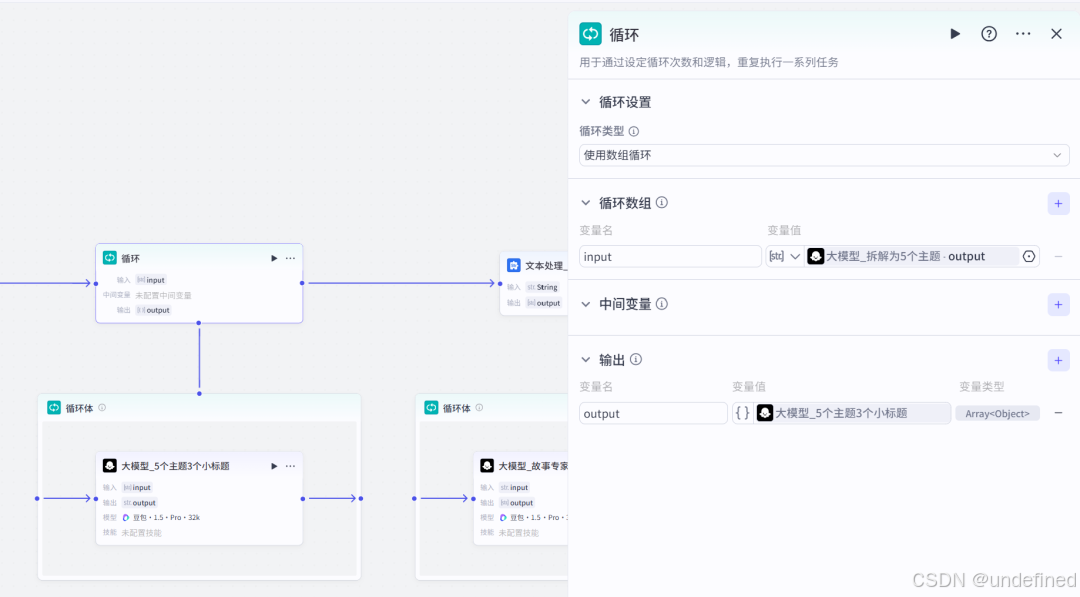Viewport: 1080px width, 597px height.
Task: Click the String input tag in 文本处理 node
Action: 542,287
